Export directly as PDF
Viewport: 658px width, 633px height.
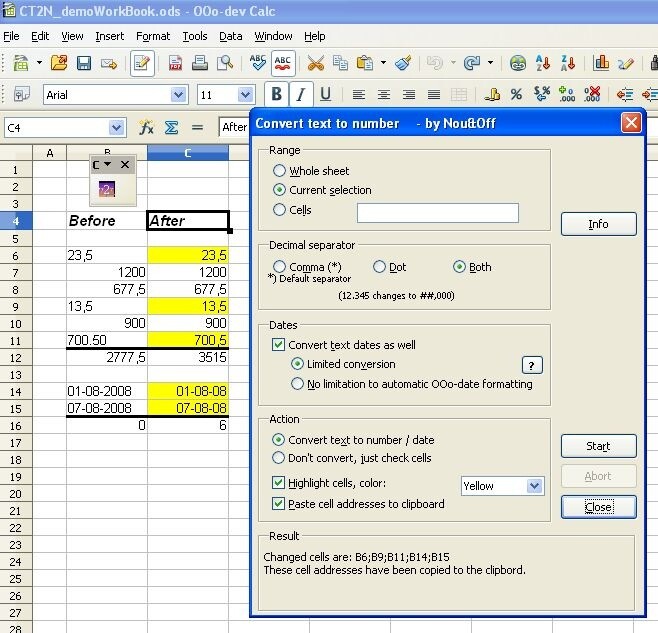tap(175, 63)
